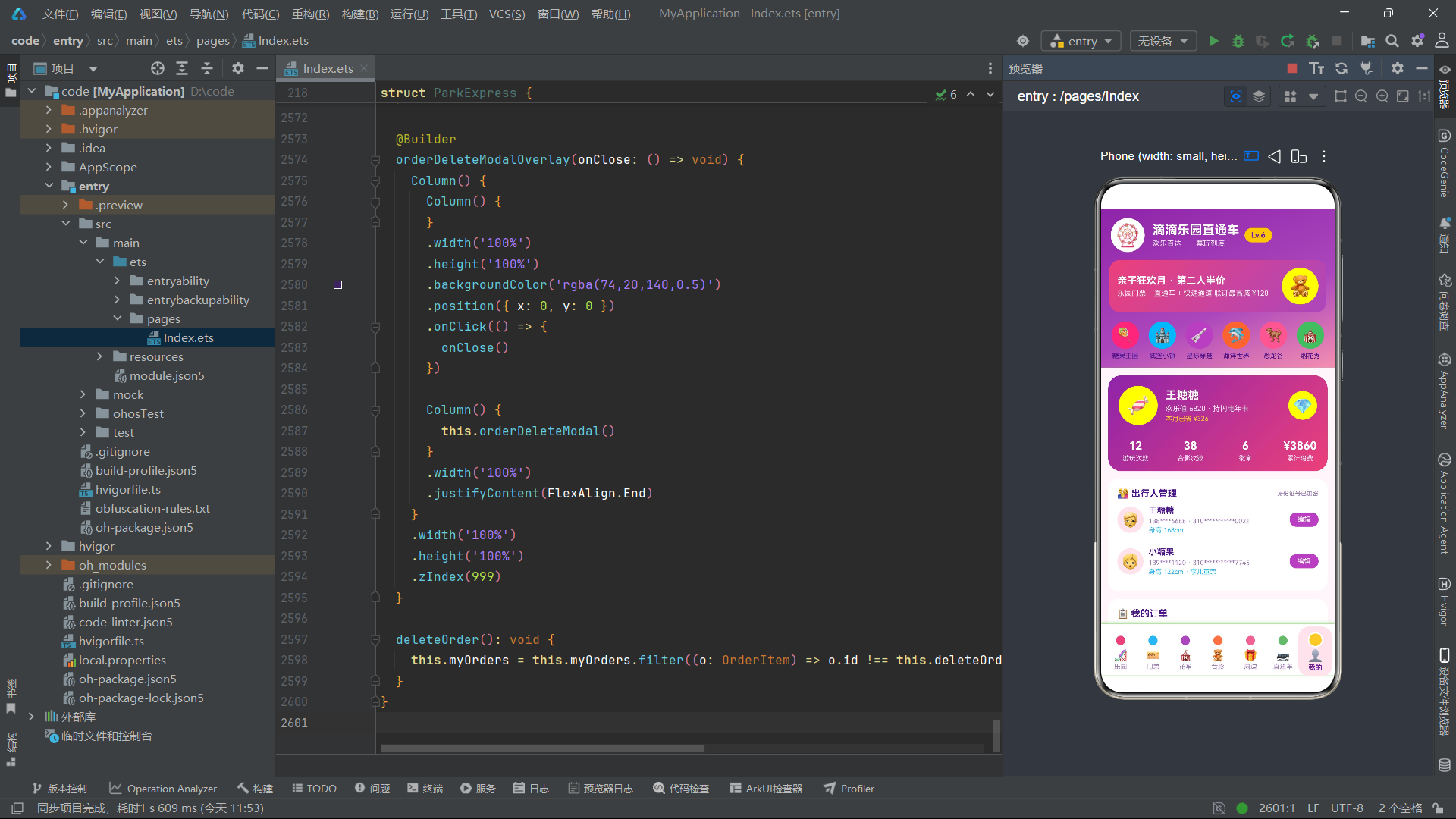Refresh the previewer
Viewport: 1456px width, 819px height.
(1341, 68)
